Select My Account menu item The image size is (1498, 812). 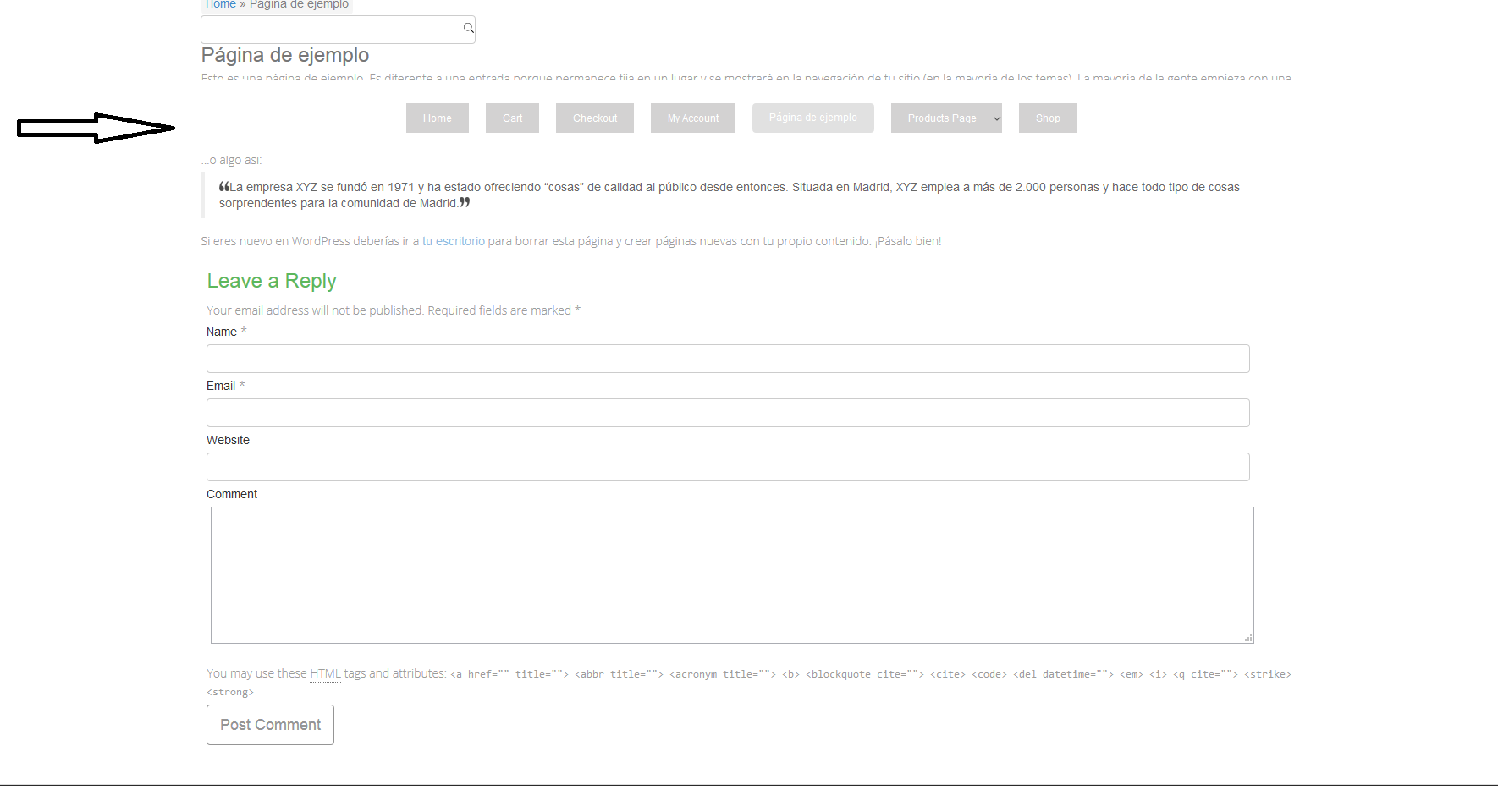click(x=692, y=118)
